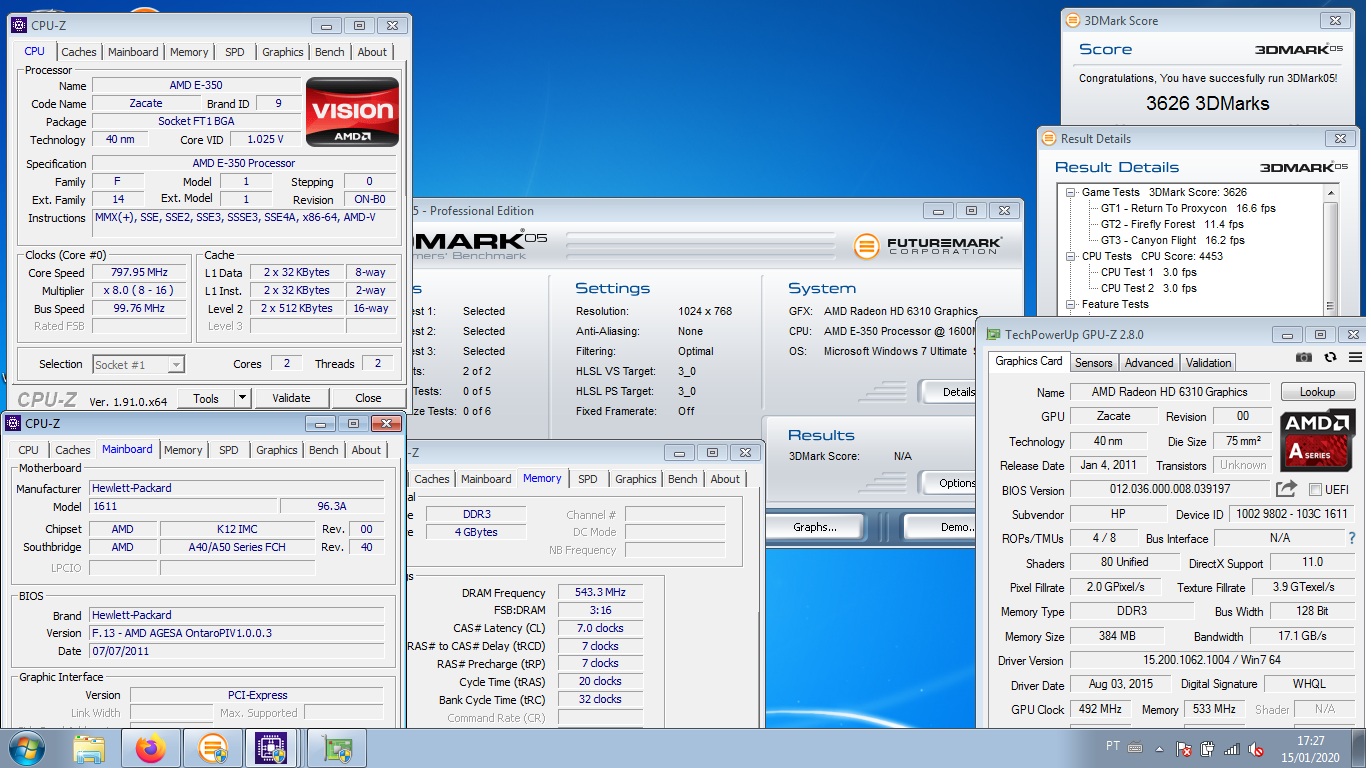Image resolution: width=1371 pixels, height=768 pixels.
Task: Click the GPU-Z title bar app icon
Action: tap(993, 335)
